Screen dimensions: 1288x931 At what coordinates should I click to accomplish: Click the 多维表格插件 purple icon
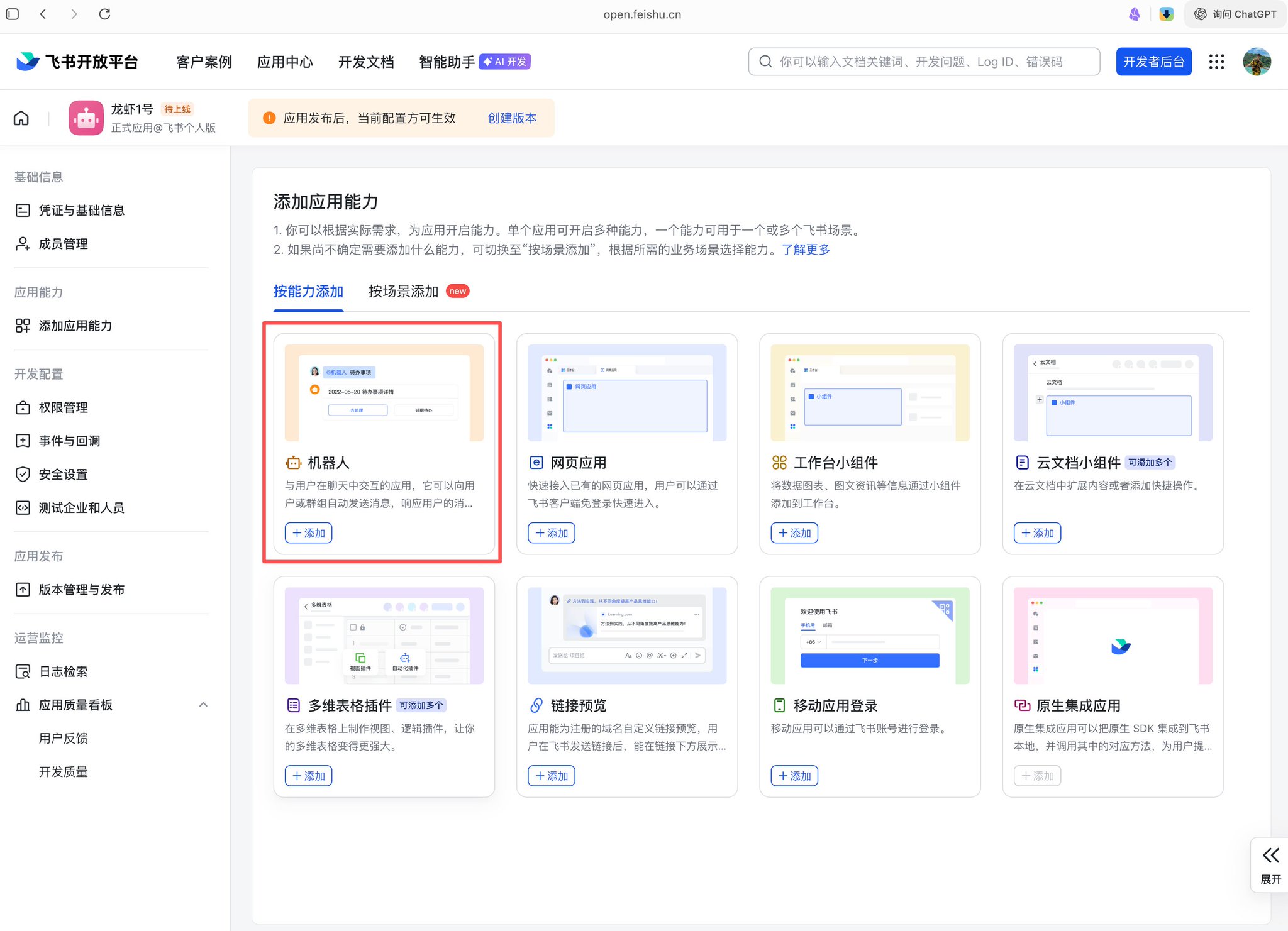pos(293,705)
